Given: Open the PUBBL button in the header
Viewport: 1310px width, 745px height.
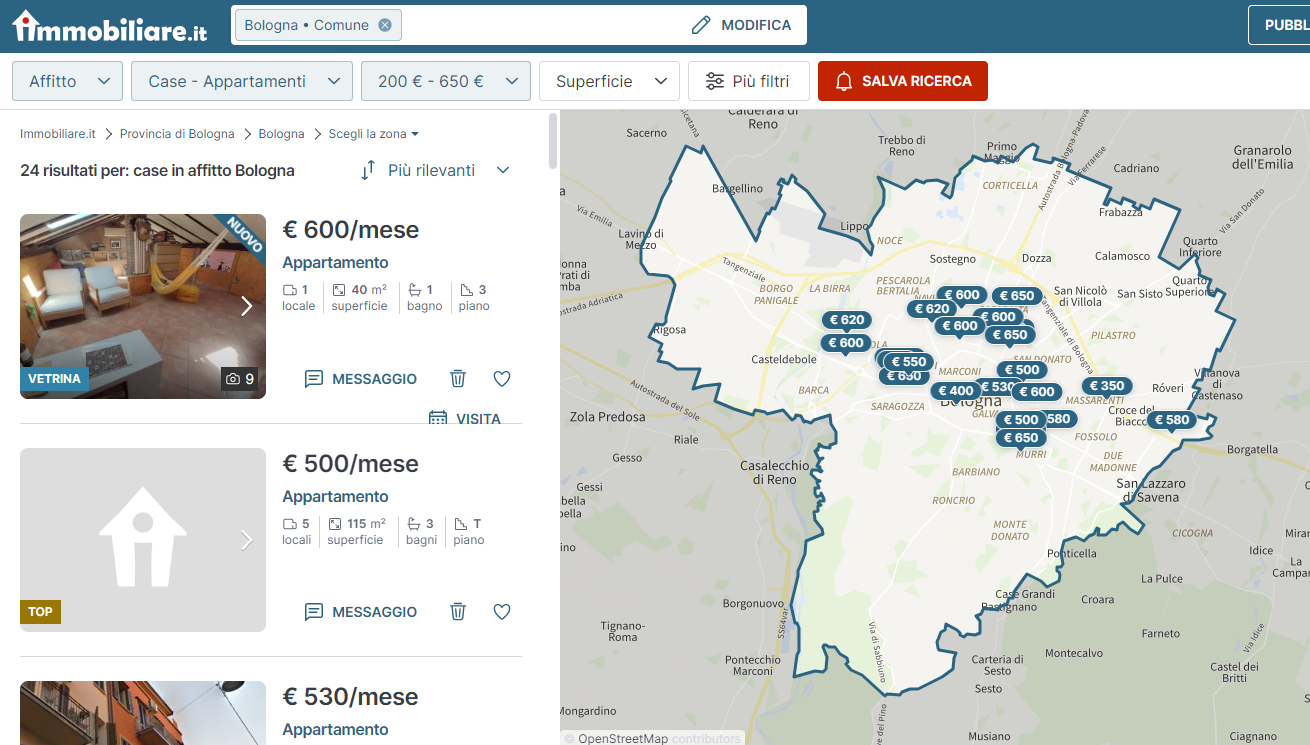Looking at the screenshot, I should click(1280, 25).
